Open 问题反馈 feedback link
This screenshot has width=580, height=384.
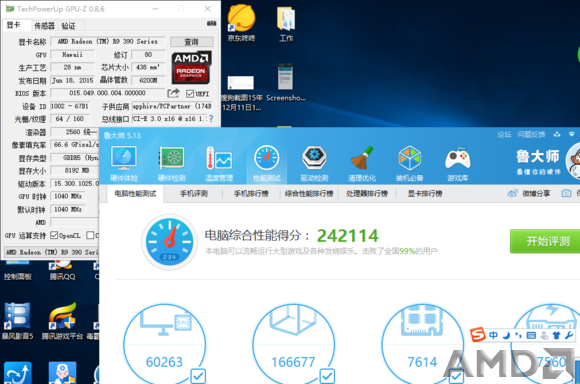531,135
